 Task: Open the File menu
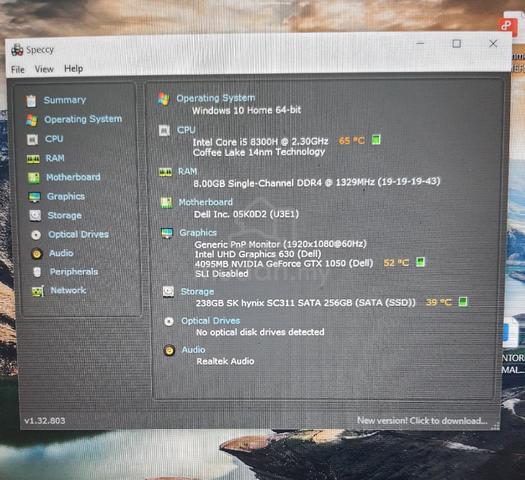pos(18,70)
